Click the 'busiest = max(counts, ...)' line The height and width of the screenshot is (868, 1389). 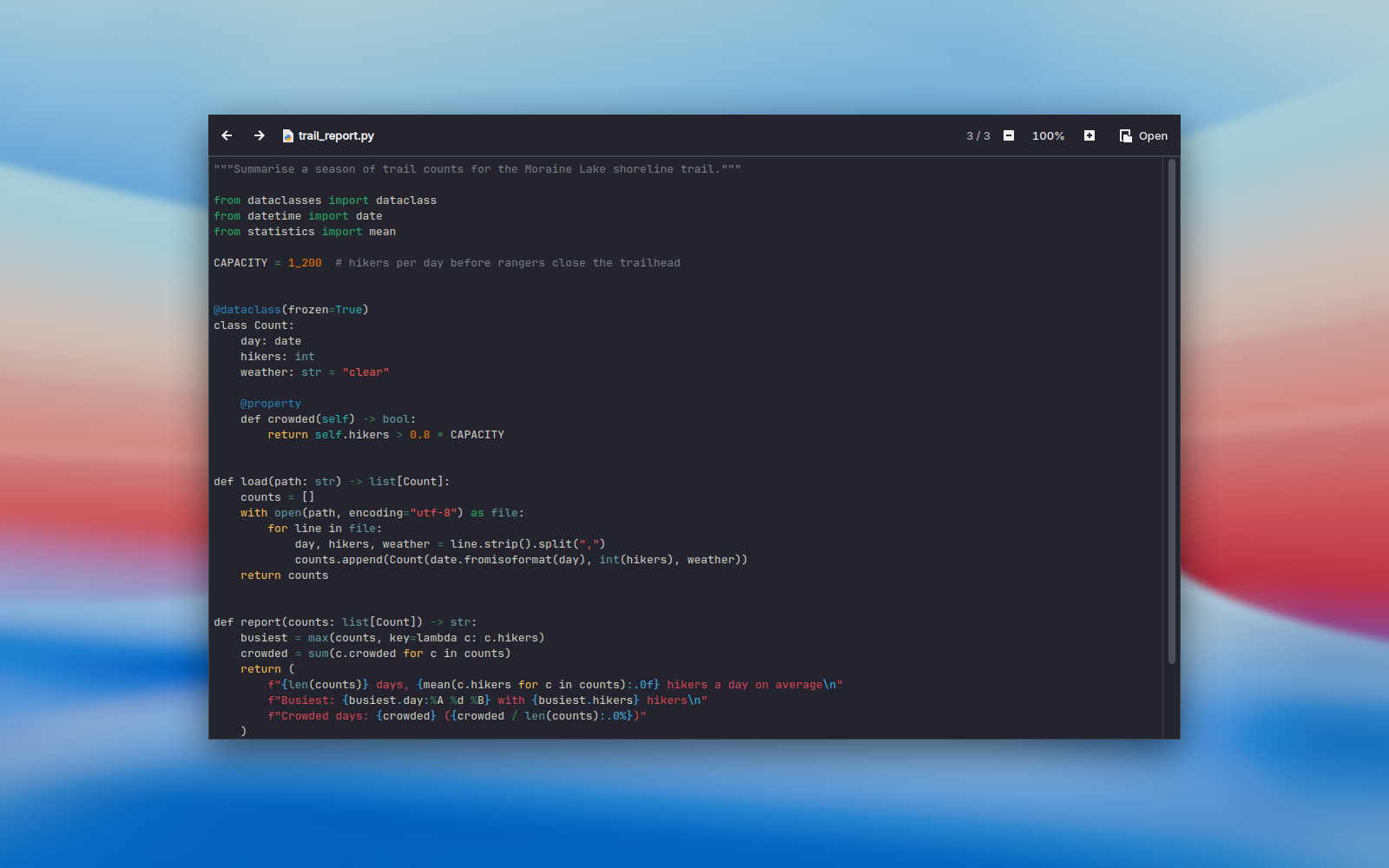point(392,638)
